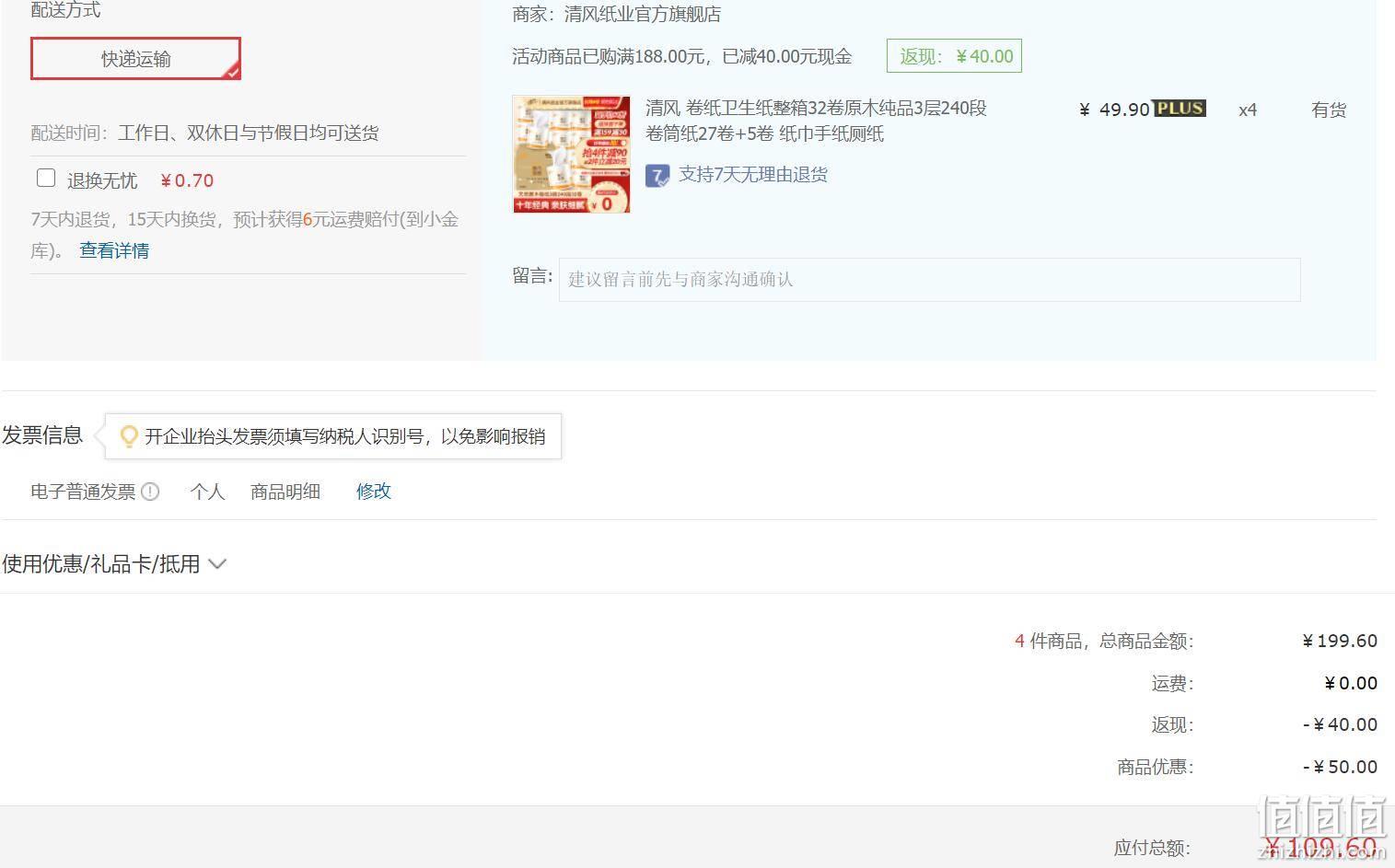This screenshot has width=1395, height=868.
Task: Click the 商品优惠 value -¥50.00
Action: pos(1341,767)
